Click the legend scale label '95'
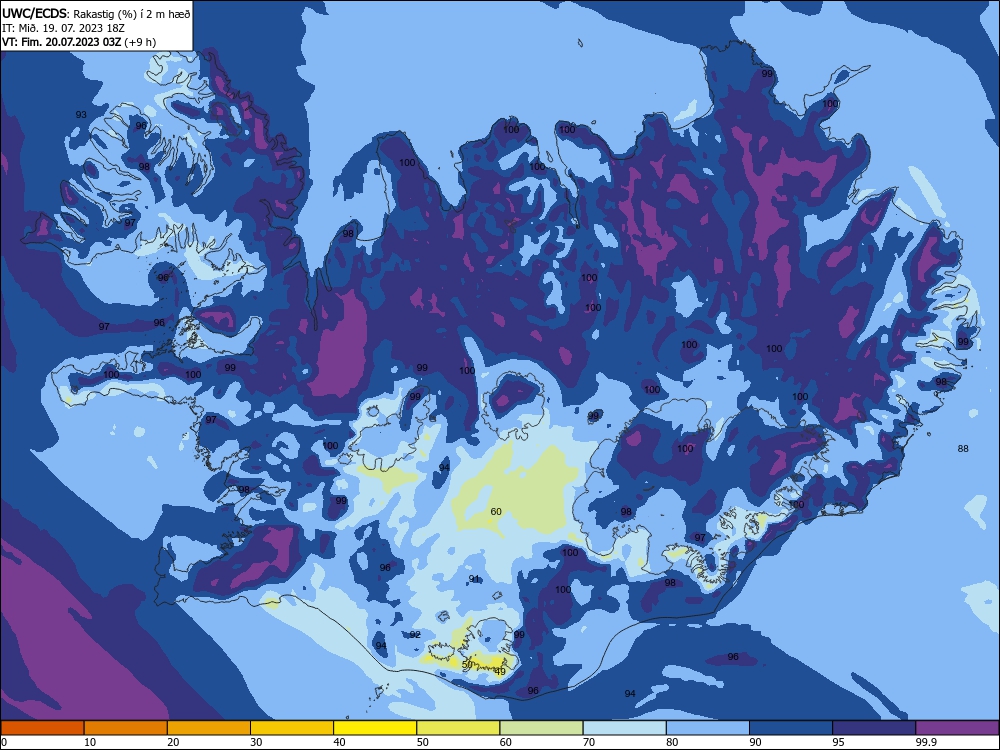 [839, 742]
